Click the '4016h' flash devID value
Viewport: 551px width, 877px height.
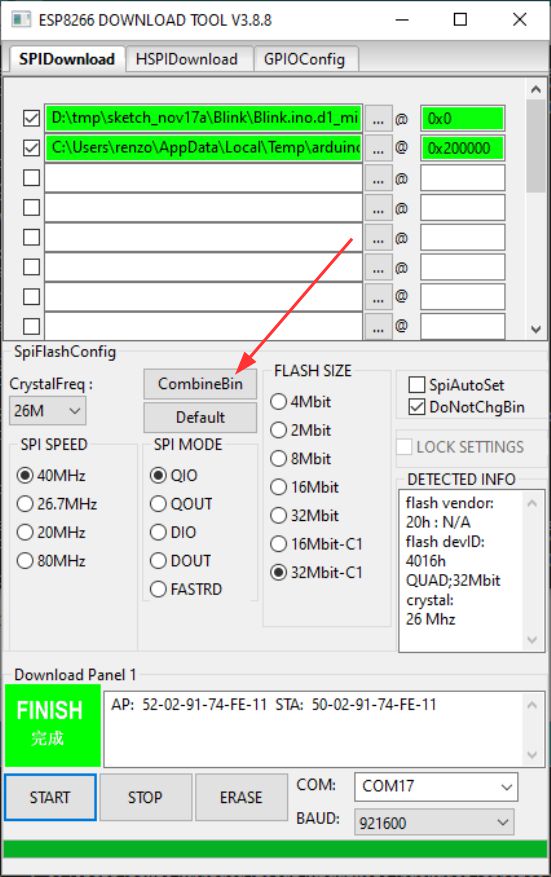click(x=426, y=560)
